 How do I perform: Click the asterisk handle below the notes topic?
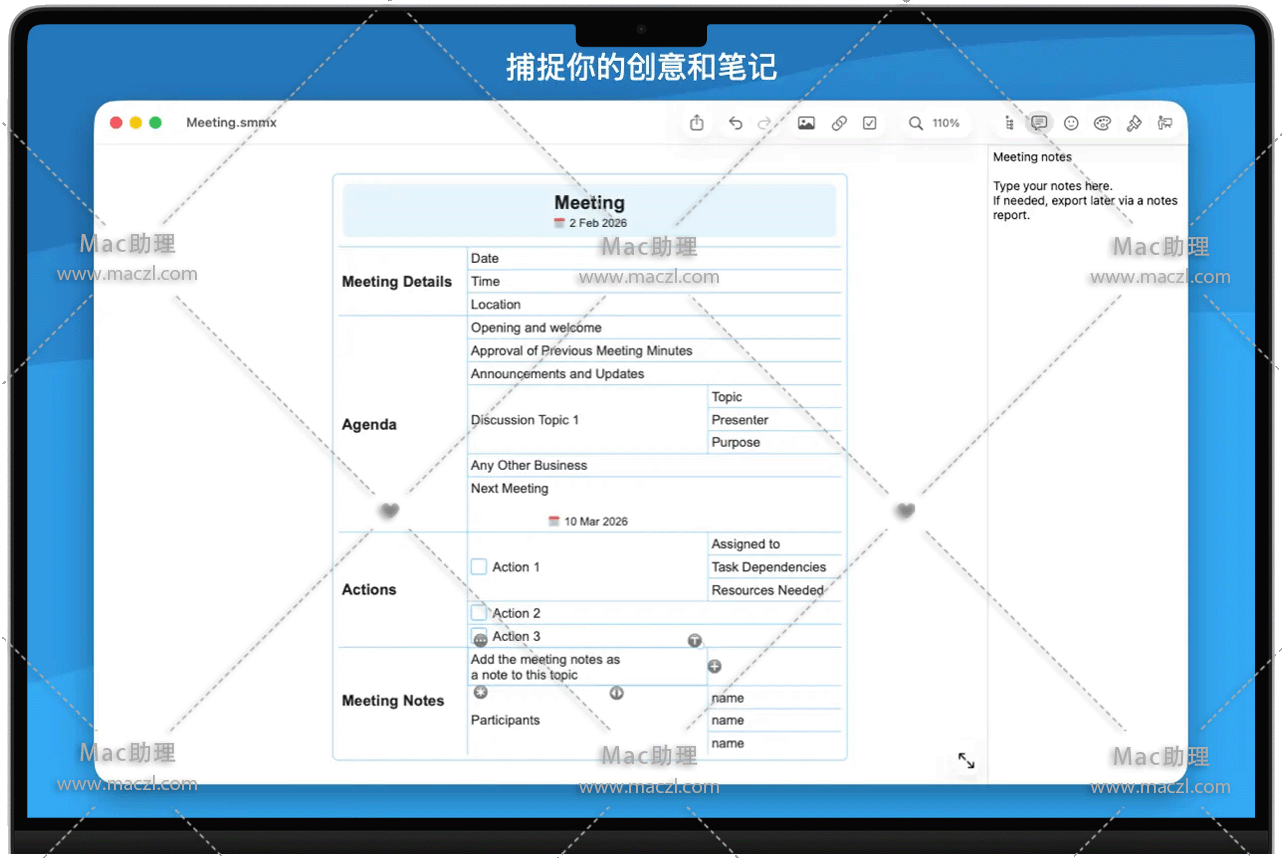pyautogui.click(x=480, y=692)
